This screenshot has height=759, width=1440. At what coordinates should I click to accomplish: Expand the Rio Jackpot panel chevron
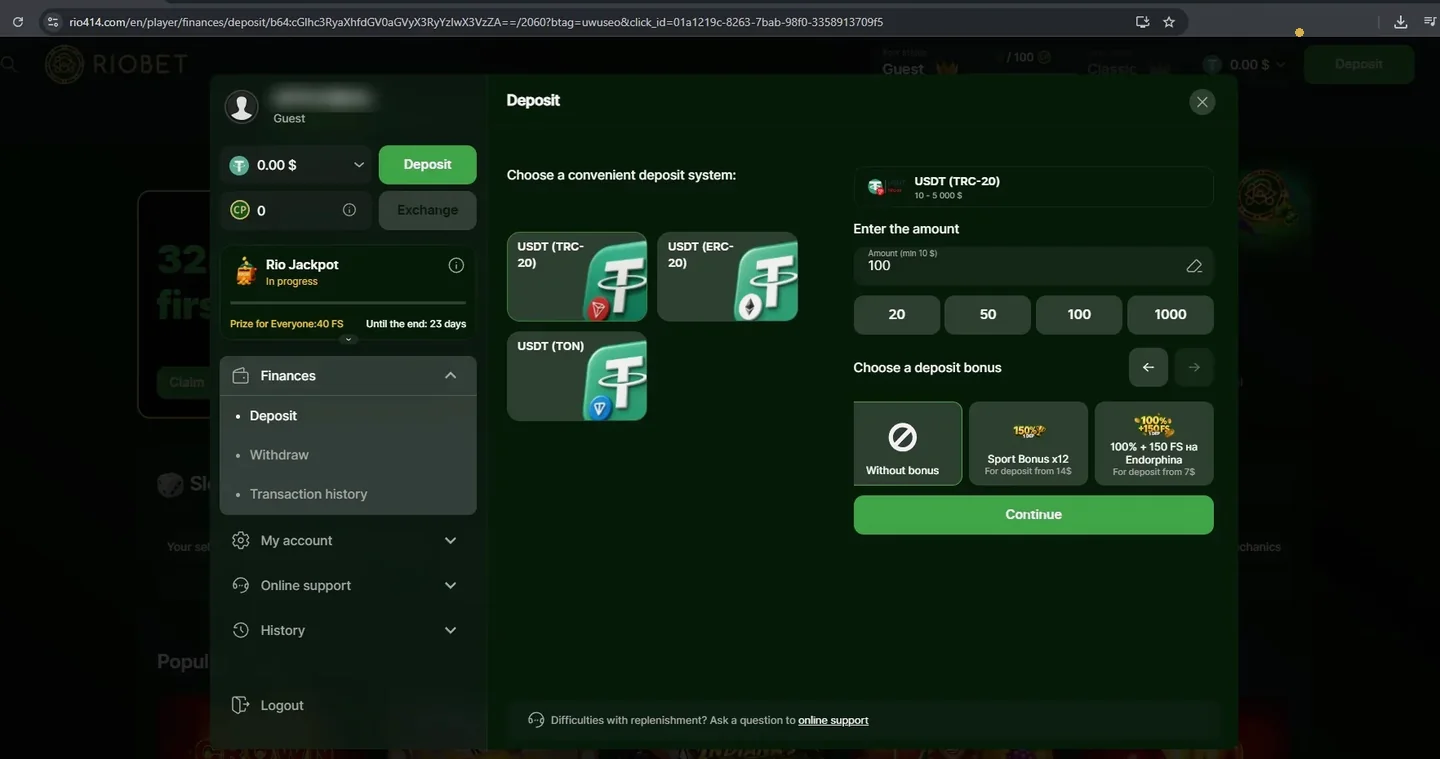[348, 340]
